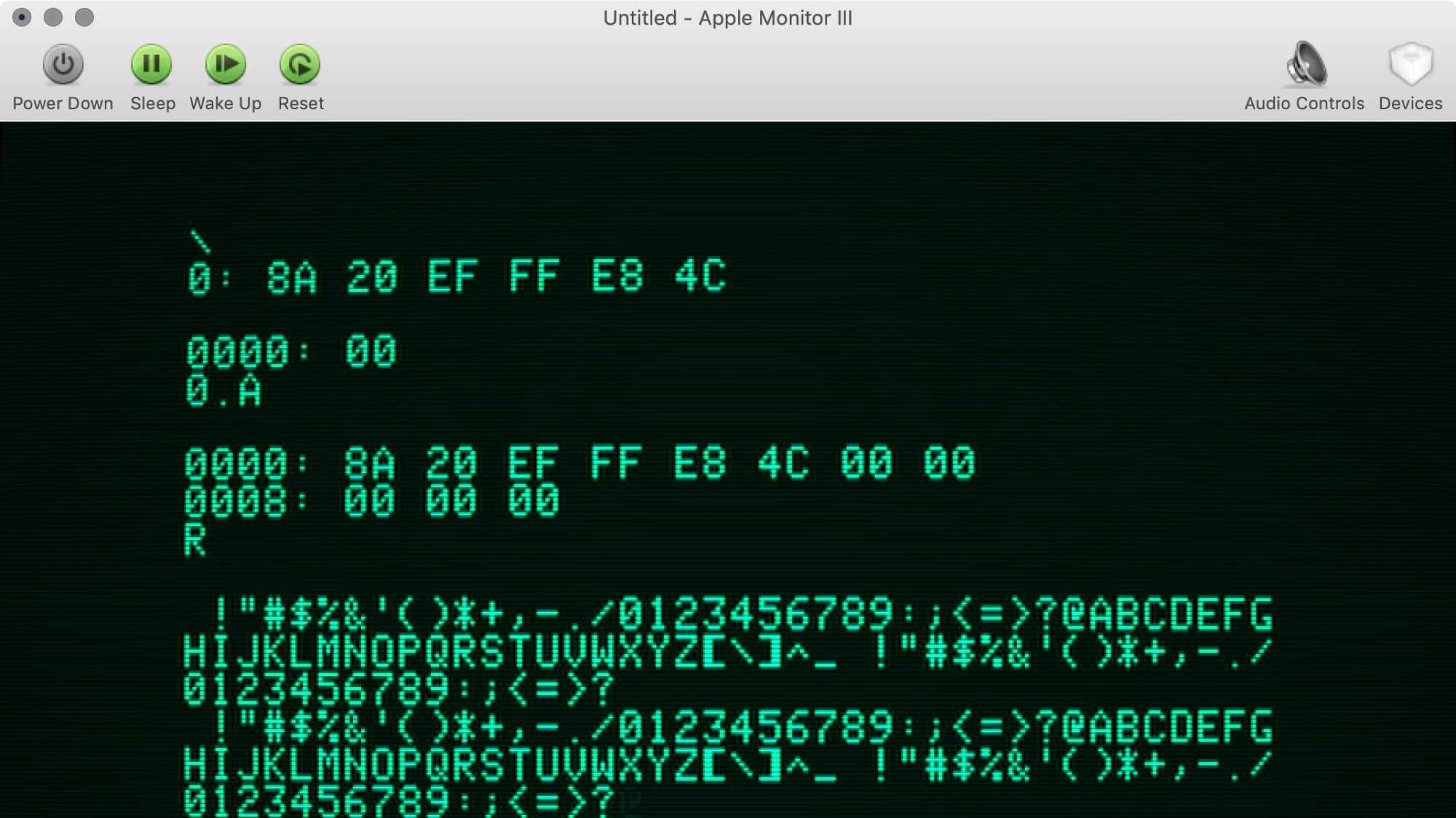Click the Power Down toolbar icon
1456x818 pixels.
tap(63, 65)
